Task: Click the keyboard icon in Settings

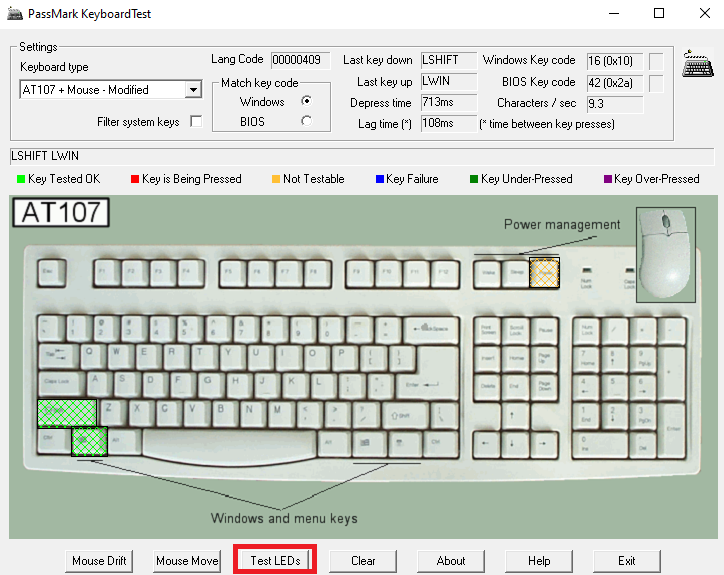Action: pos(697,63)
